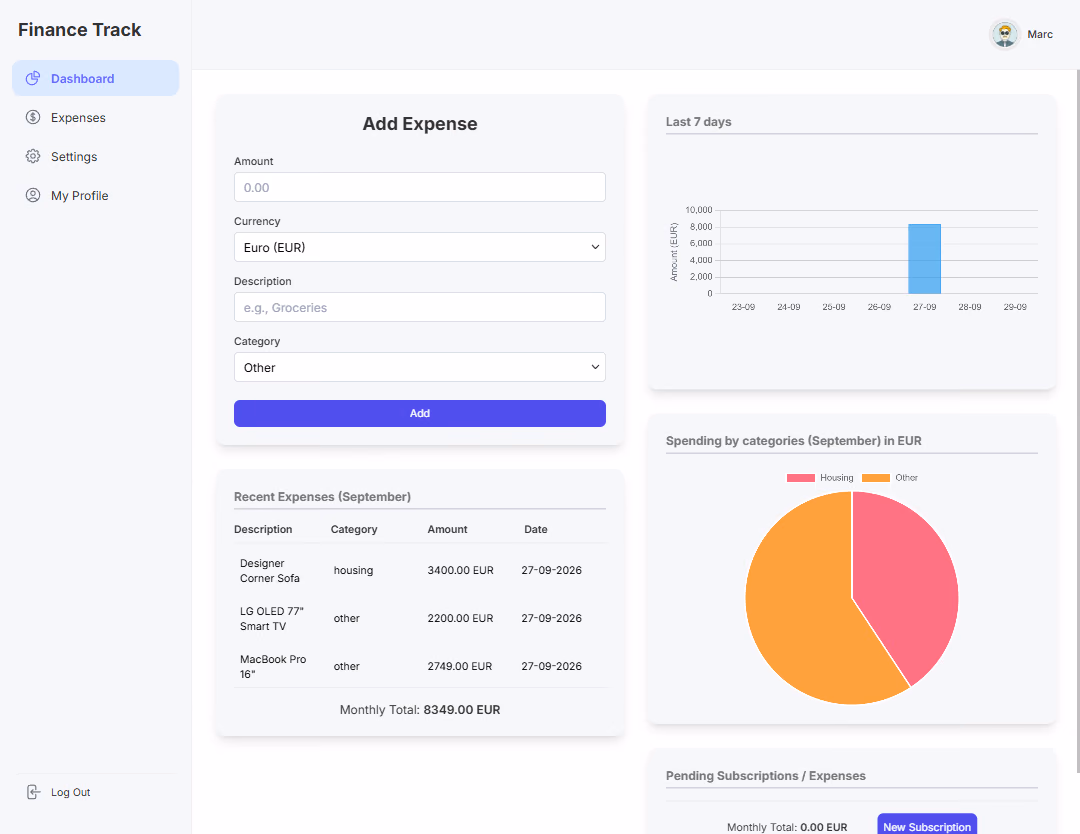Select the LG OLED 77" Smart TV description

point(271,618)
